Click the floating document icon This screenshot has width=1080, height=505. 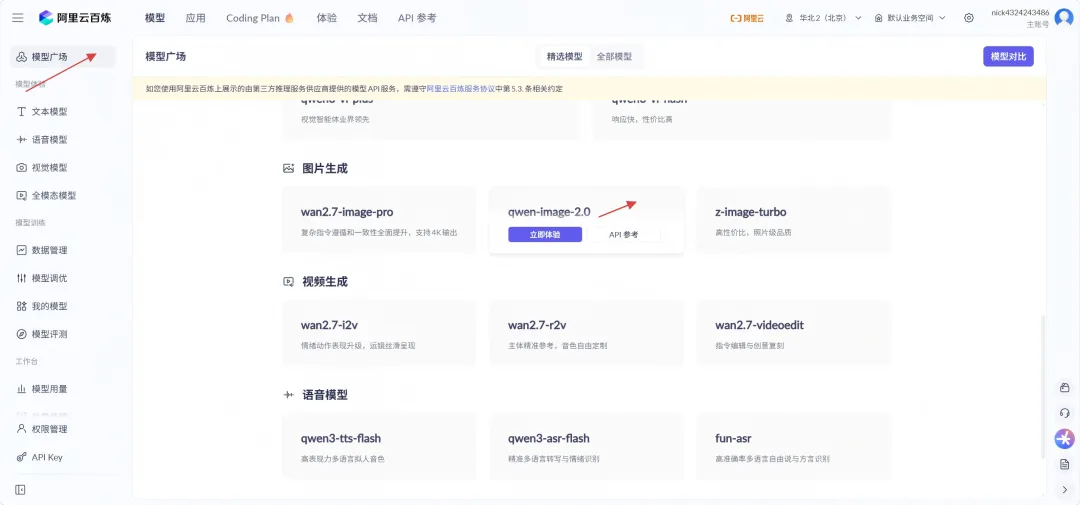(x=1064, y=464)
